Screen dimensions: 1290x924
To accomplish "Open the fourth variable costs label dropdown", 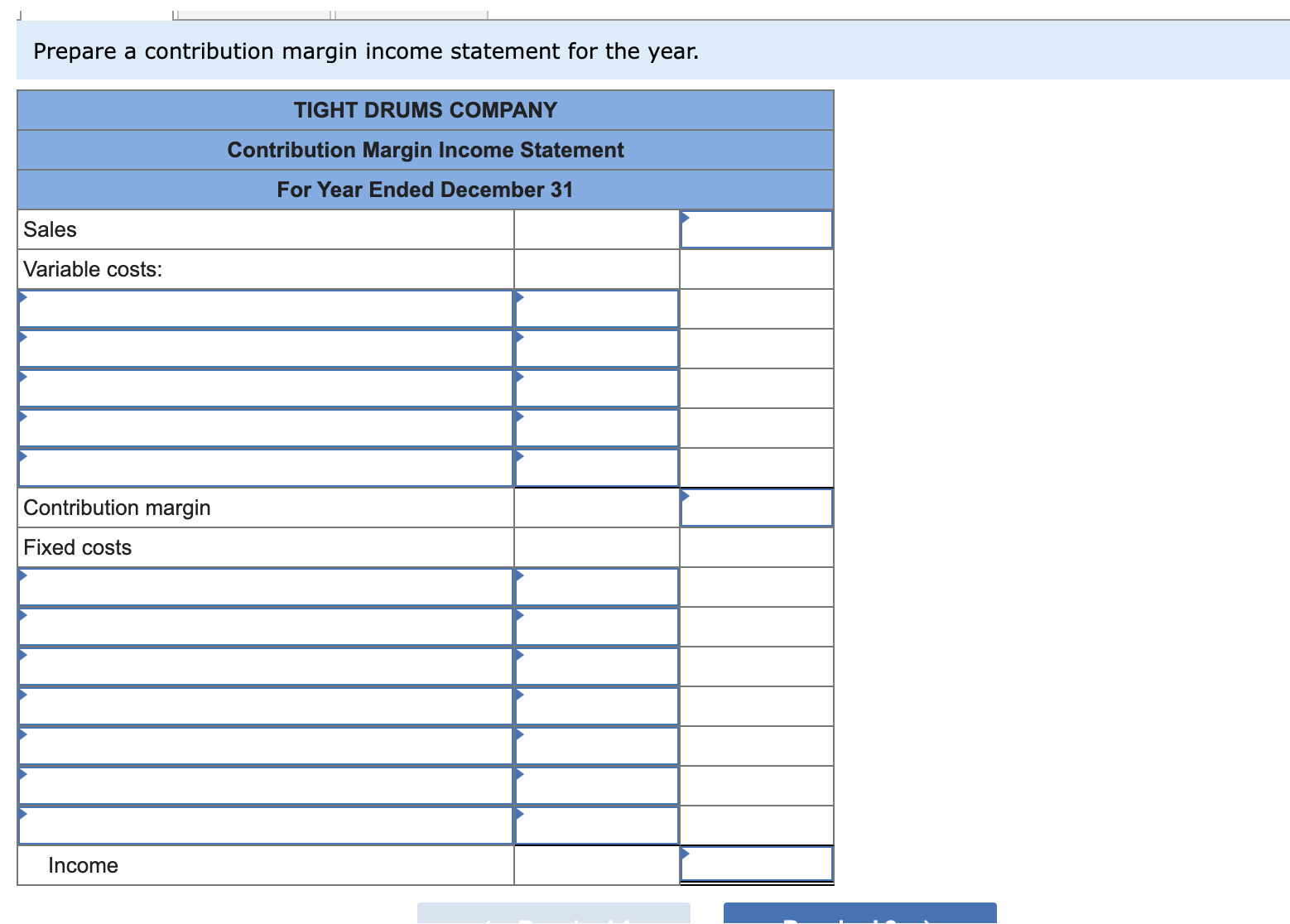I will pos(265,427).
